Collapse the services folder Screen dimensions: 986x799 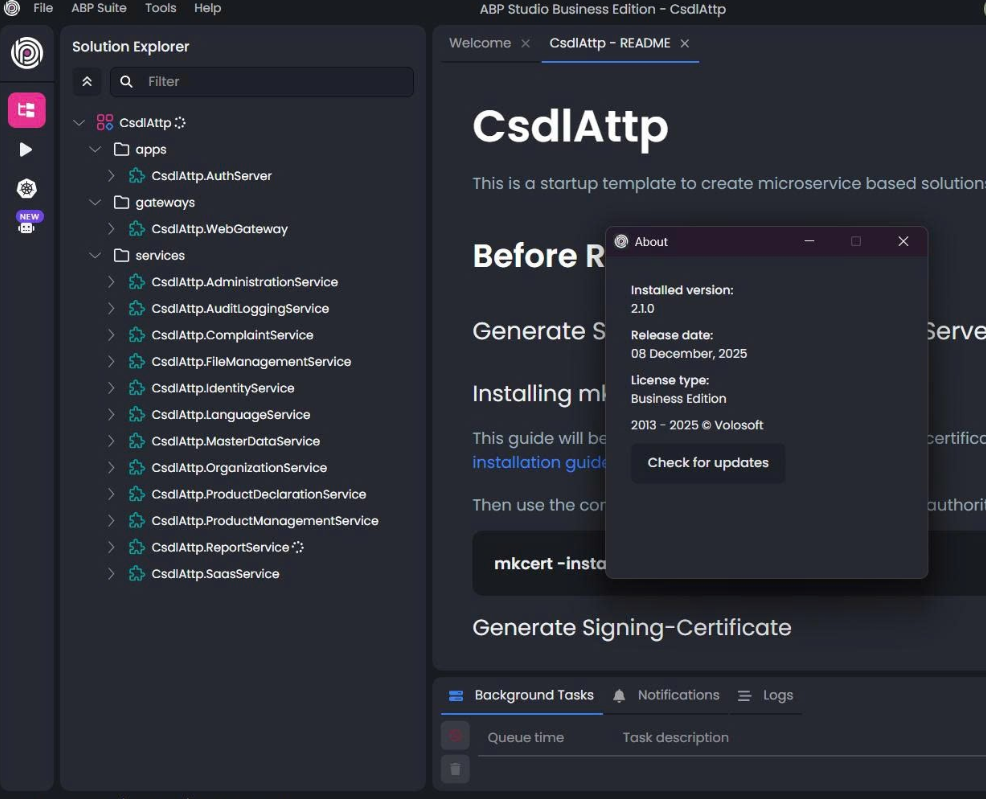tap(95, 255)
